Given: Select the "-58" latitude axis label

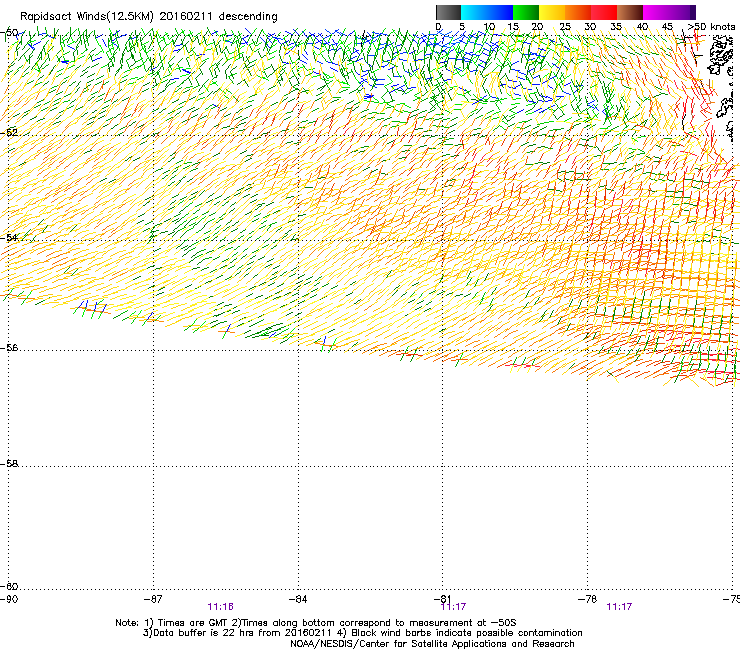Looking at the screenshot, I should [x=9, y=464].
